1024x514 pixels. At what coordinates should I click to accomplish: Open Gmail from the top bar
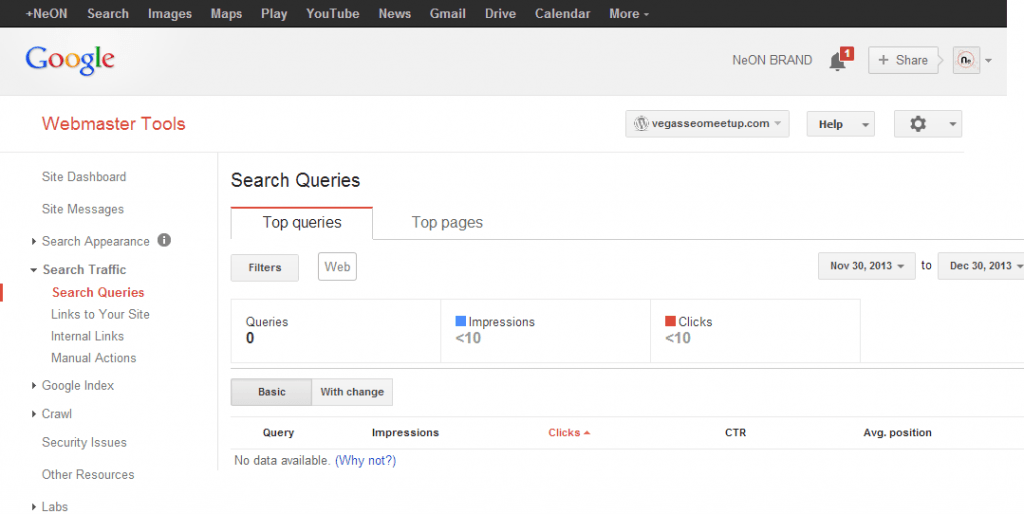coord(447,14)
